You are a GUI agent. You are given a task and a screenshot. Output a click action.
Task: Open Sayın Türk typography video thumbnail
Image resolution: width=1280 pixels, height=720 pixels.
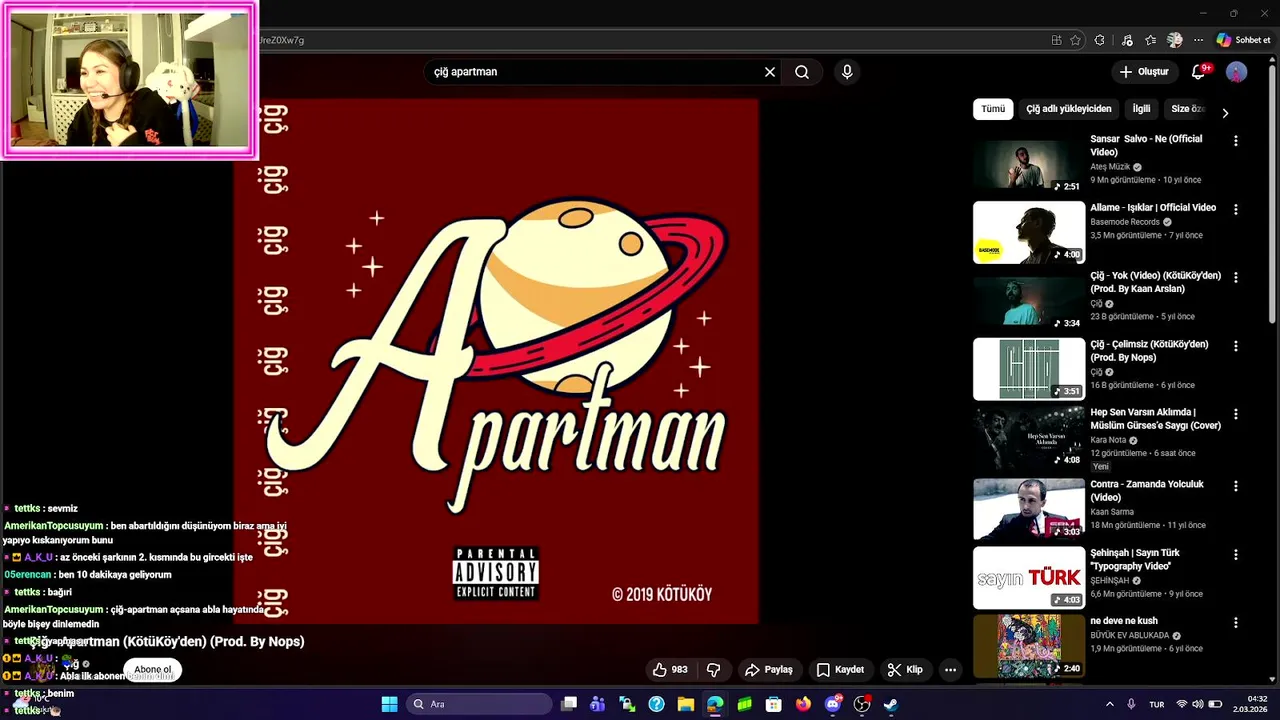pyautogui.click(x=1029, y=577)
